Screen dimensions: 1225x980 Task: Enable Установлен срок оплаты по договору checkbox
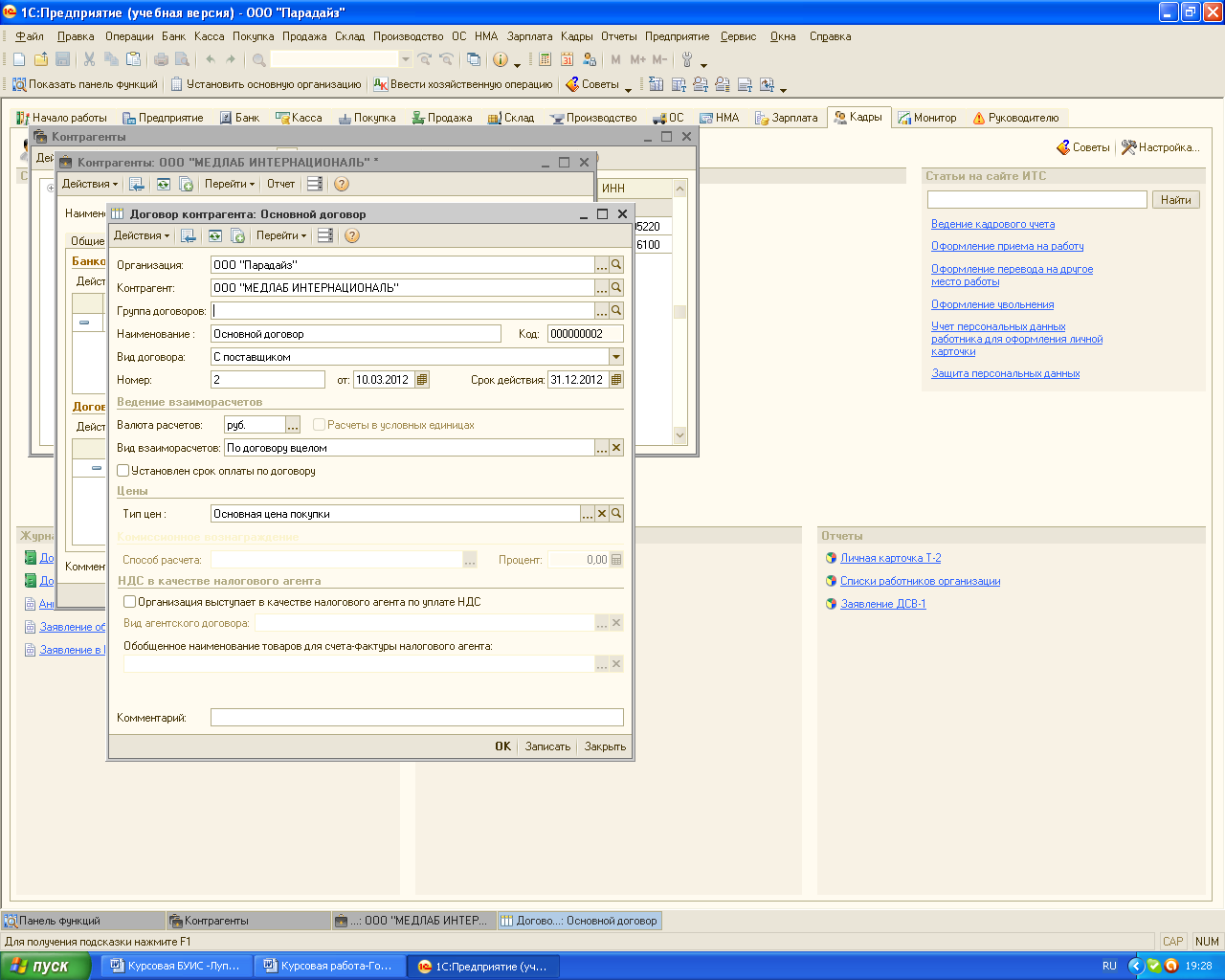(123, 471)
